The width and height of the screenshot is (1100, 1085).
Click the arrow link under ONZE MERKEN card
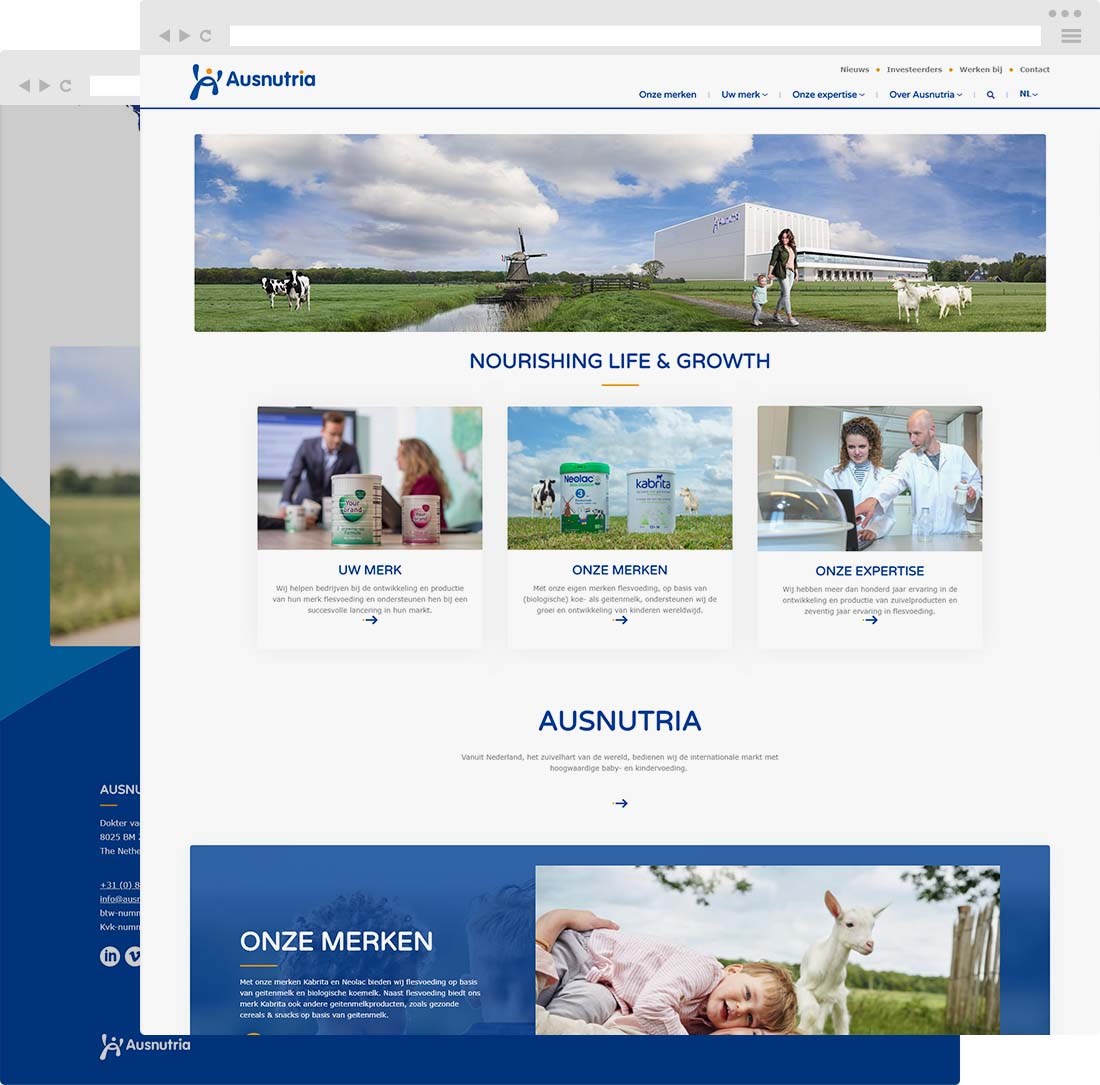[620, 620]
